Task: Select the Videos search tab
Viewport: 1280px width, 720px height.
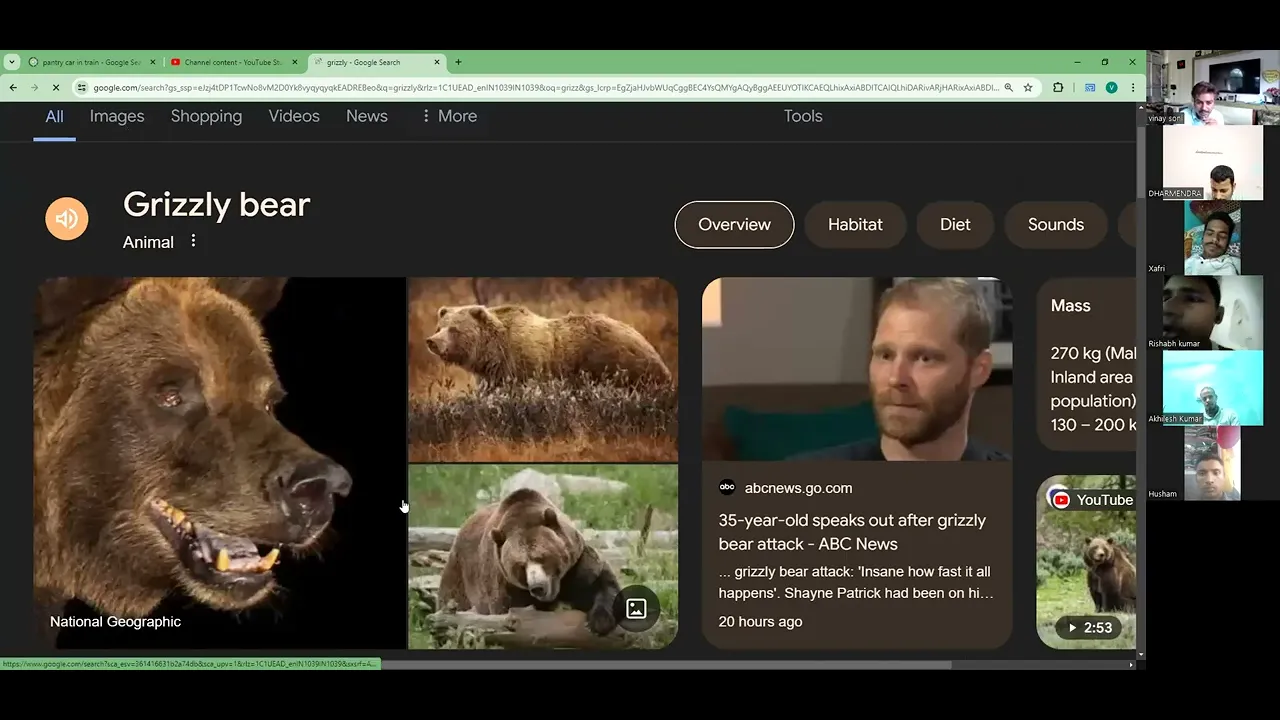Action: tap(294, 116)
